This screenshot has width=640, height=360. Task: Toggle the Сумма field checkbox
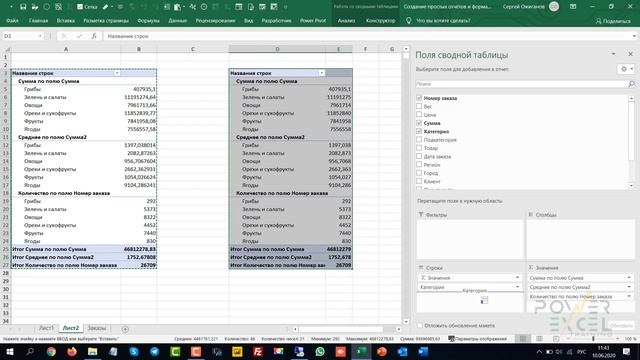click(419, 123)
